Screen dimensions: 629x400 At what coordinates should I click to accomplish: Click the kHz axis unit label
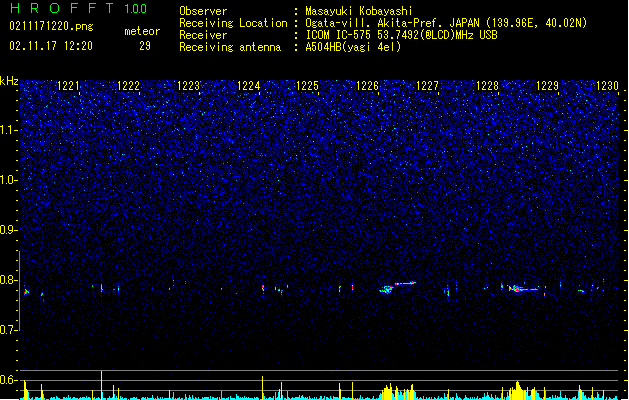pos(9,81)
